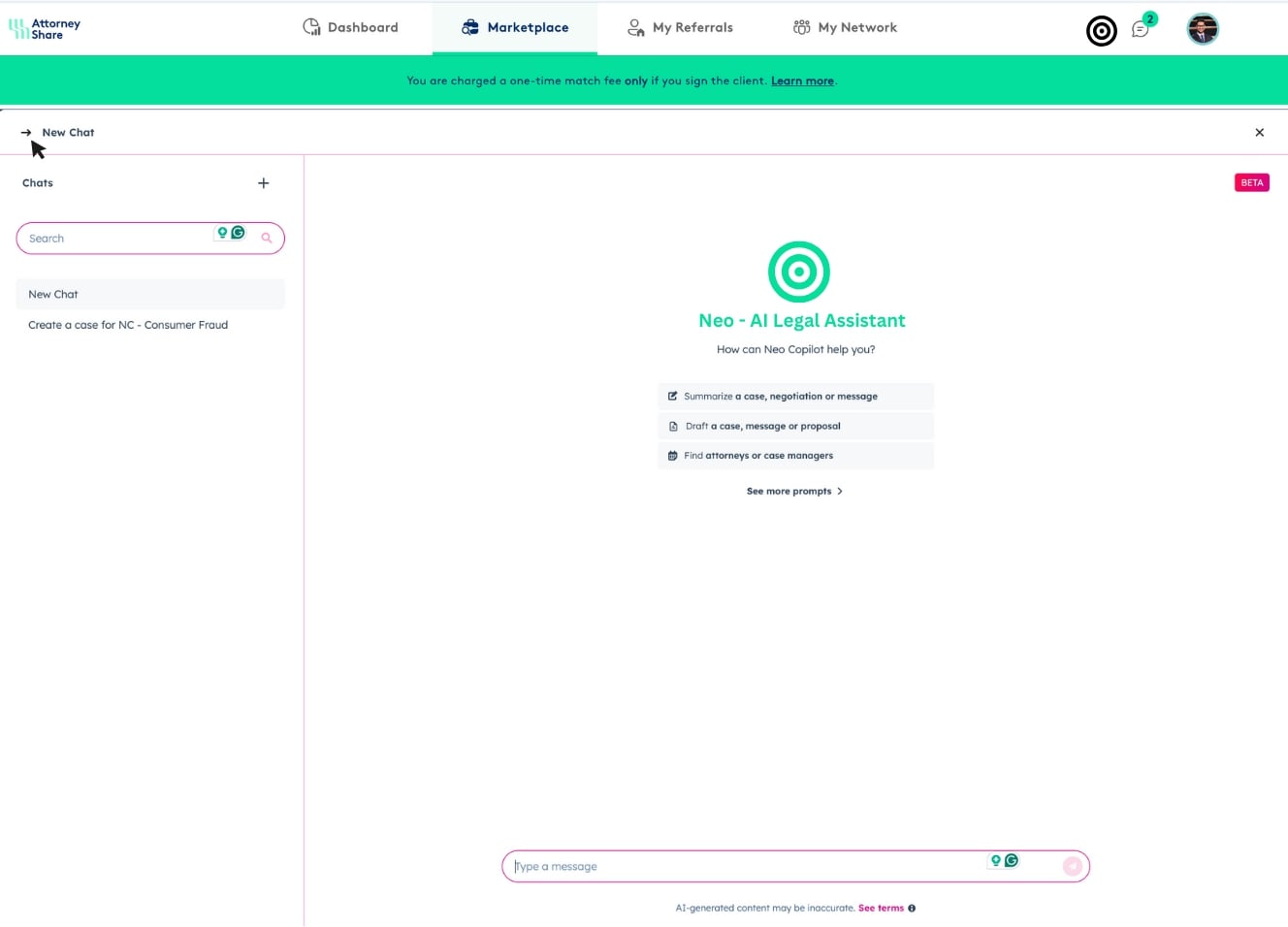Click the magnifier icon in Search field
1288x927 pixels.
click(267, 239)
